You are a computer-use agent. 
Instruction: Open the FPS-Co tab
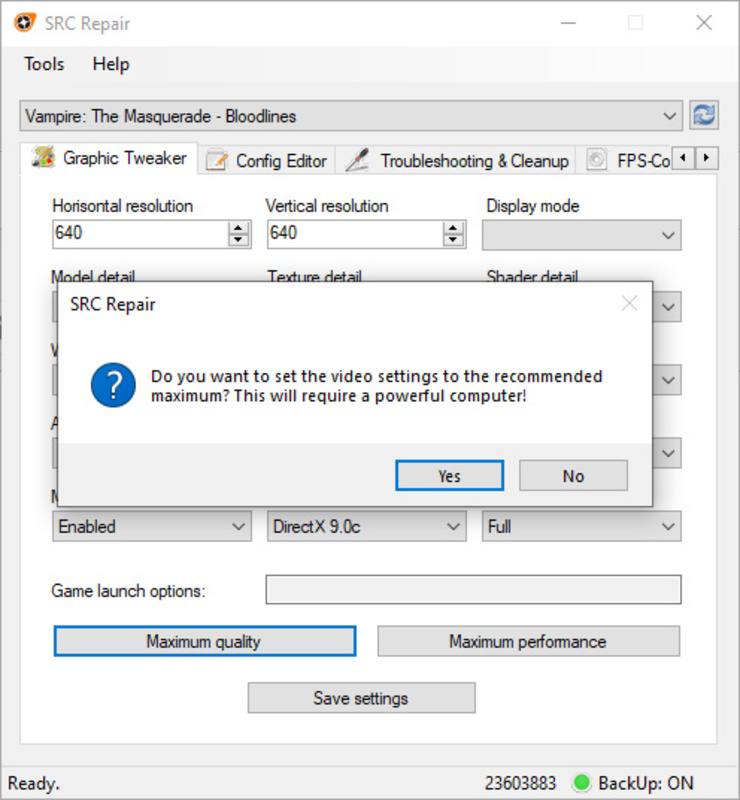(x=625, y=161)
